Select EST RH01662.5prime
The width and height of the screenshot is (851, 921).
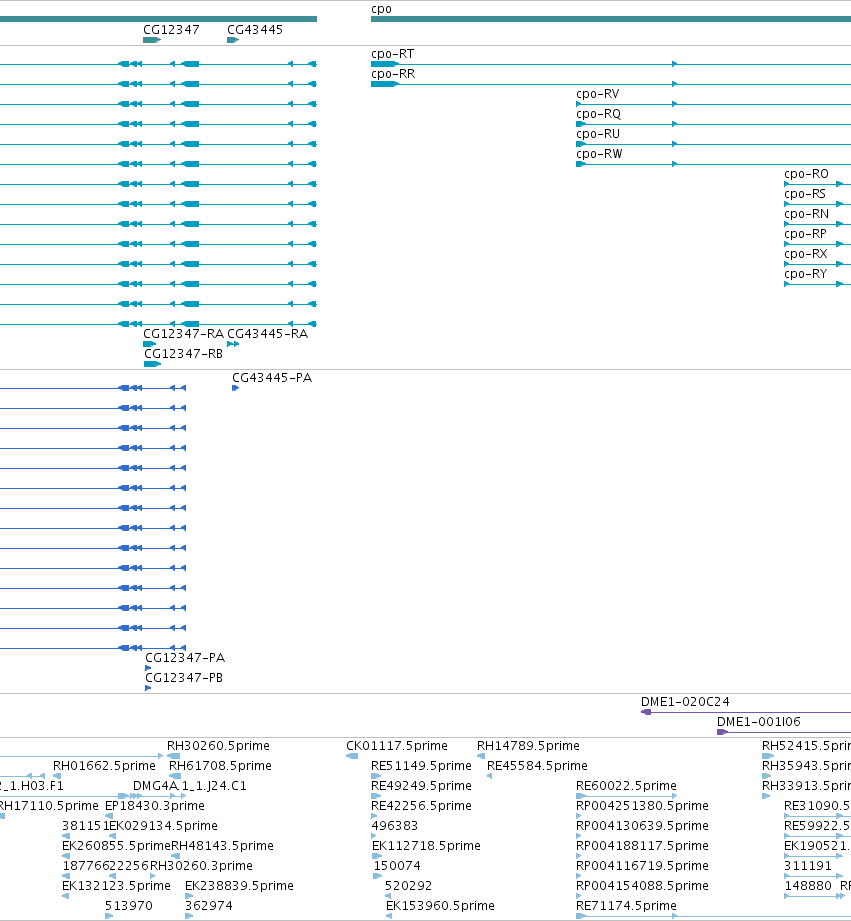[x=104, y=766]
